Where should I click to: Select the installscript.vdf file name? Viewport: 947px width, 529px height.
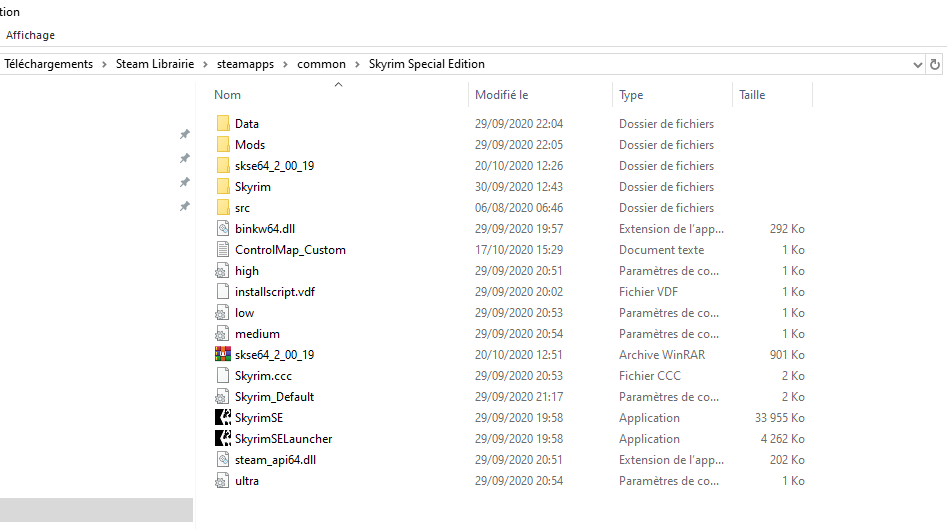point(275,292)
